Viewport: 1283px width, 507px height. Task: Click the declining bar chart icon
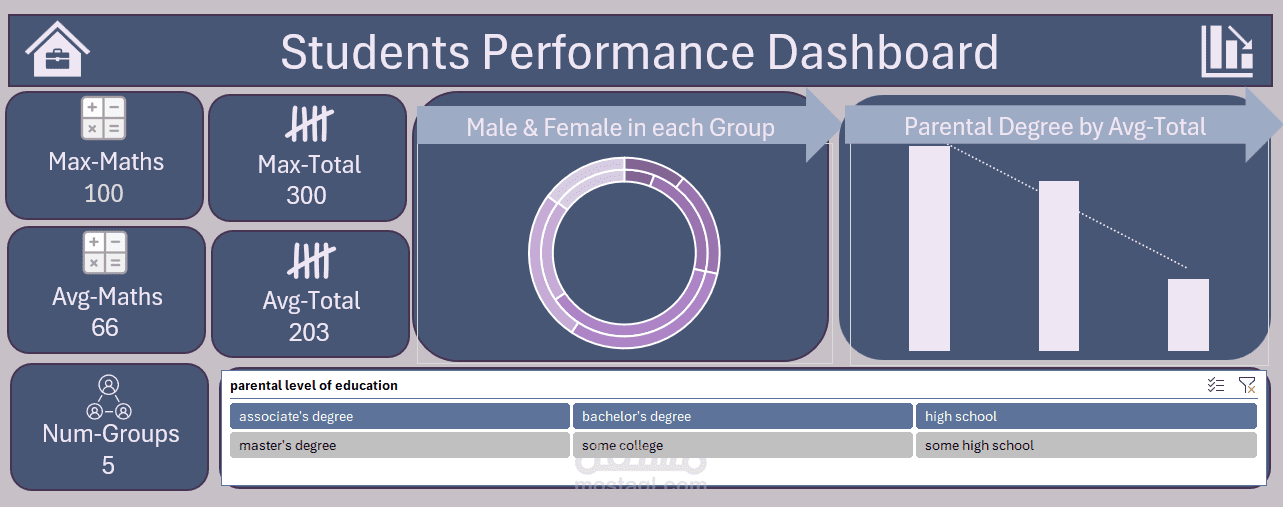[x=1227, y=51]
